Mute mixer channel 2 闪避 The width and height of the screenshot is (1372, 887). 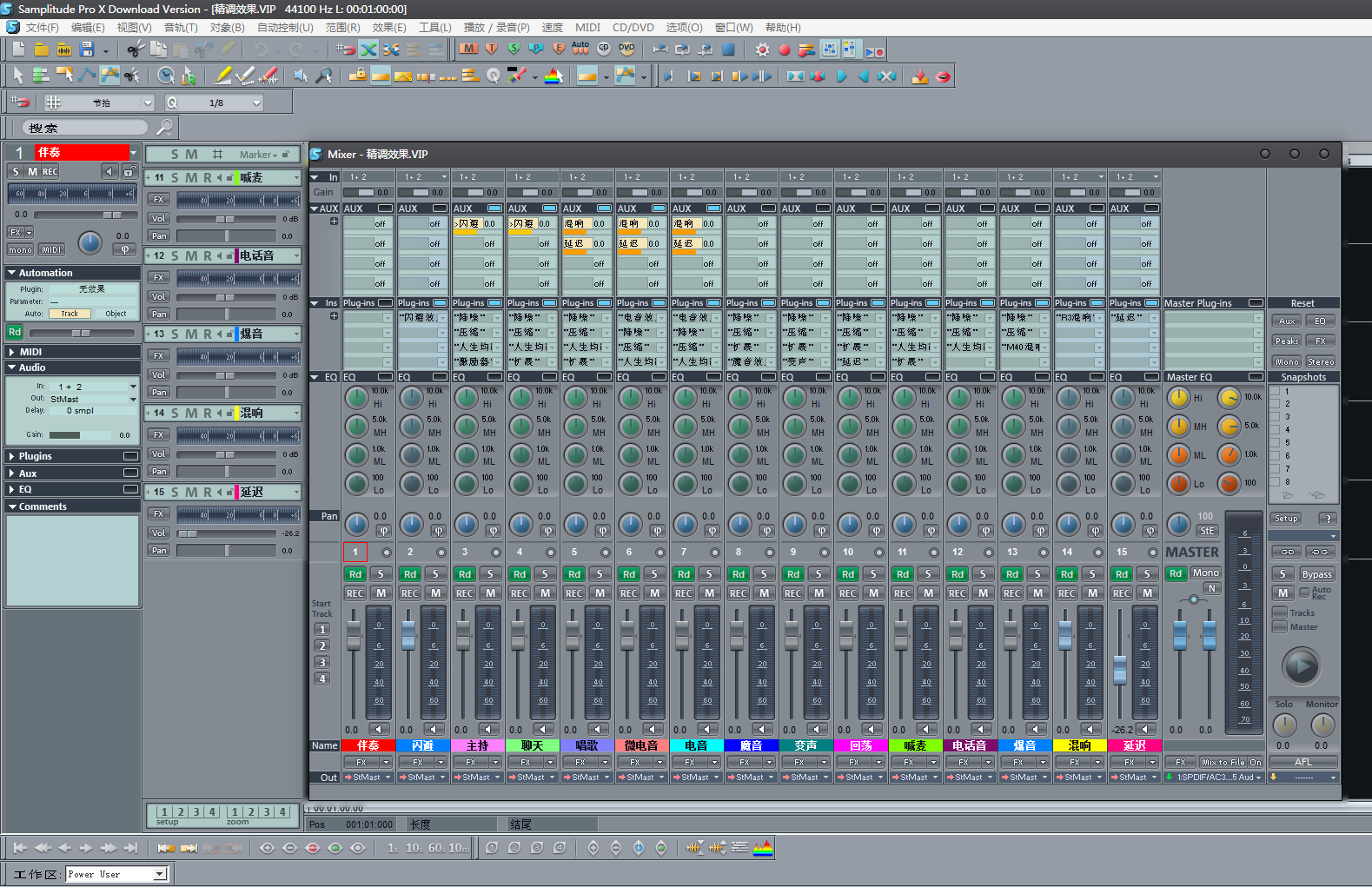click(435, 592)
